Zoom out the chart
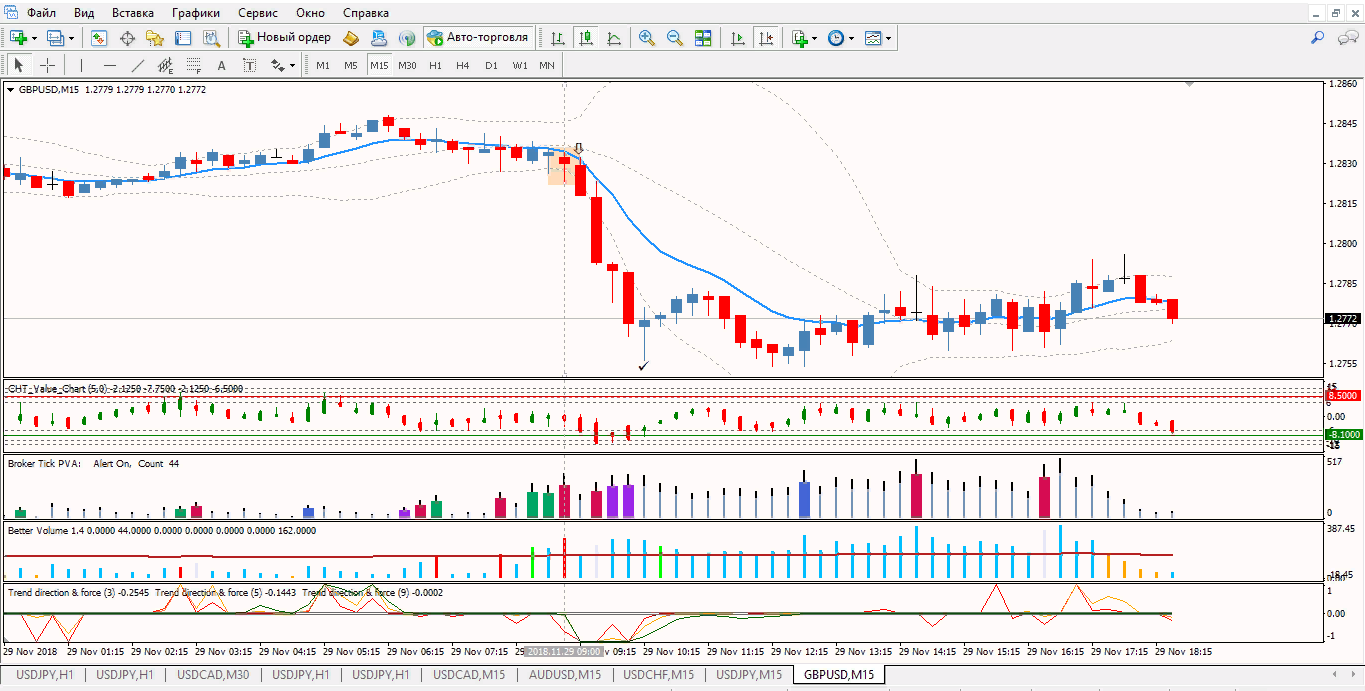Image resolution: width=1365 pixels, height=691 pixels. [x=674, y=38]
